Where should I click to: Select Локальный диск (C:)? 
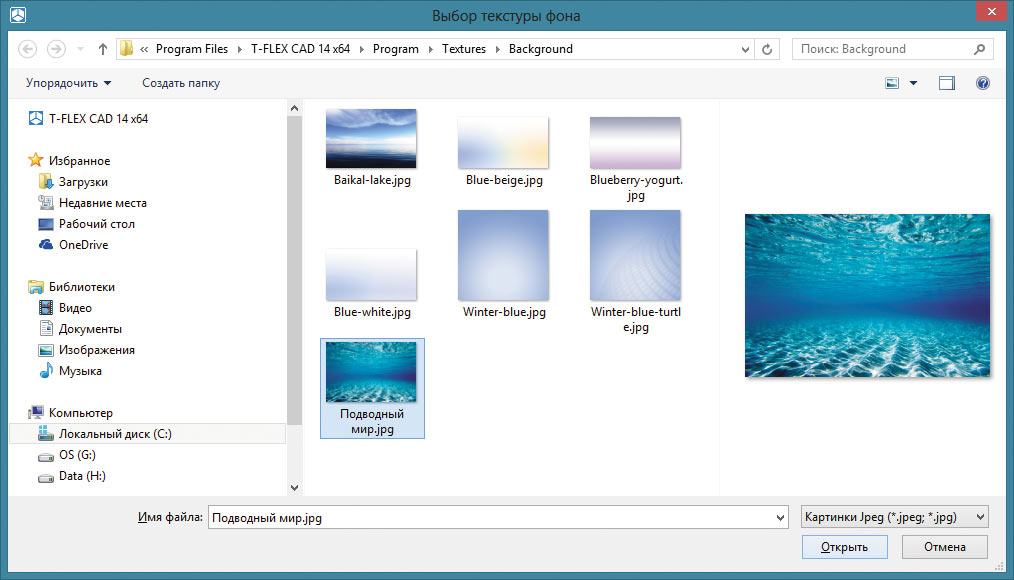click(x=147, y=434)
